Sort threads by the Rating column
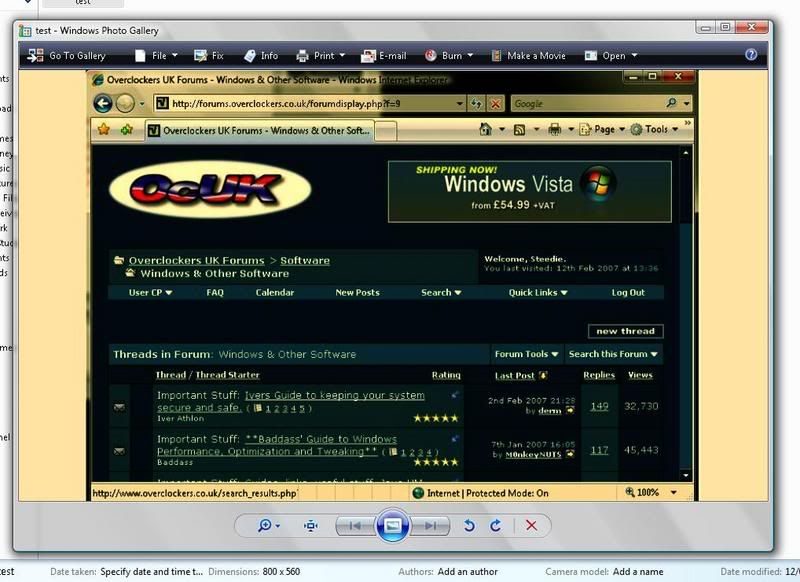This screenshot has width=800, height=582. [x=446, y=375]
